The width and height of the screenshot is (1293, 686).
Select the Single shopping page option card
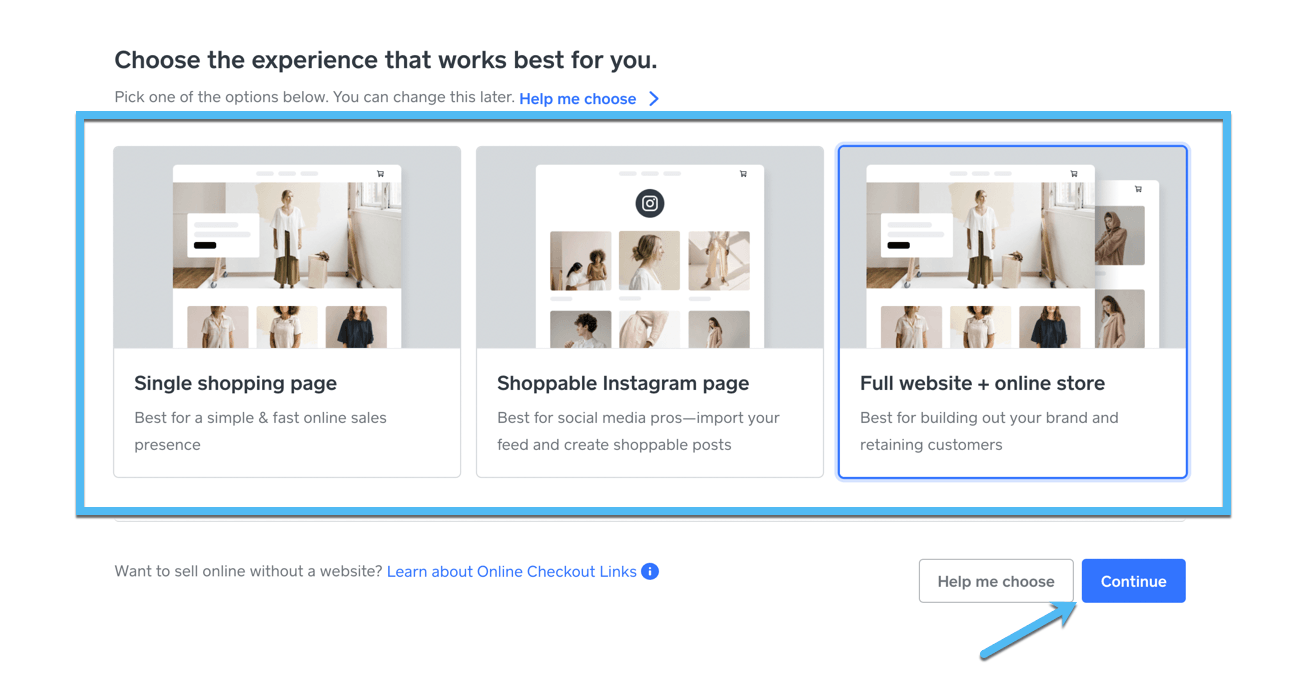[x=287, y=312]
